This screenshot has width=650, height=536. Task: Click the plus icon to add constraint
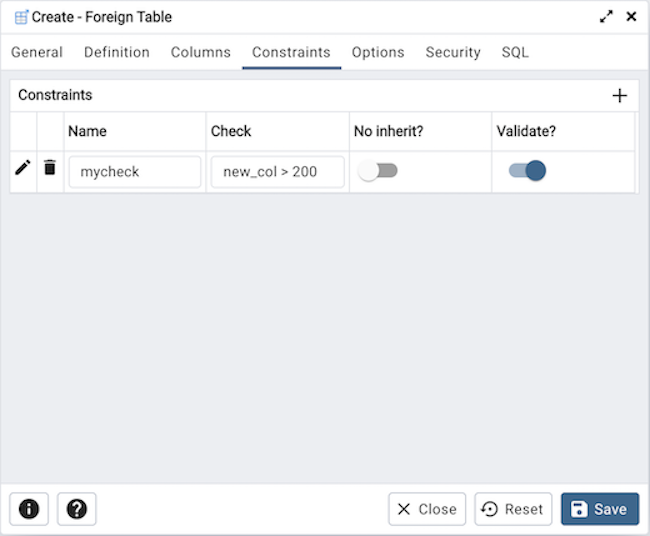(x=620, y=96)
